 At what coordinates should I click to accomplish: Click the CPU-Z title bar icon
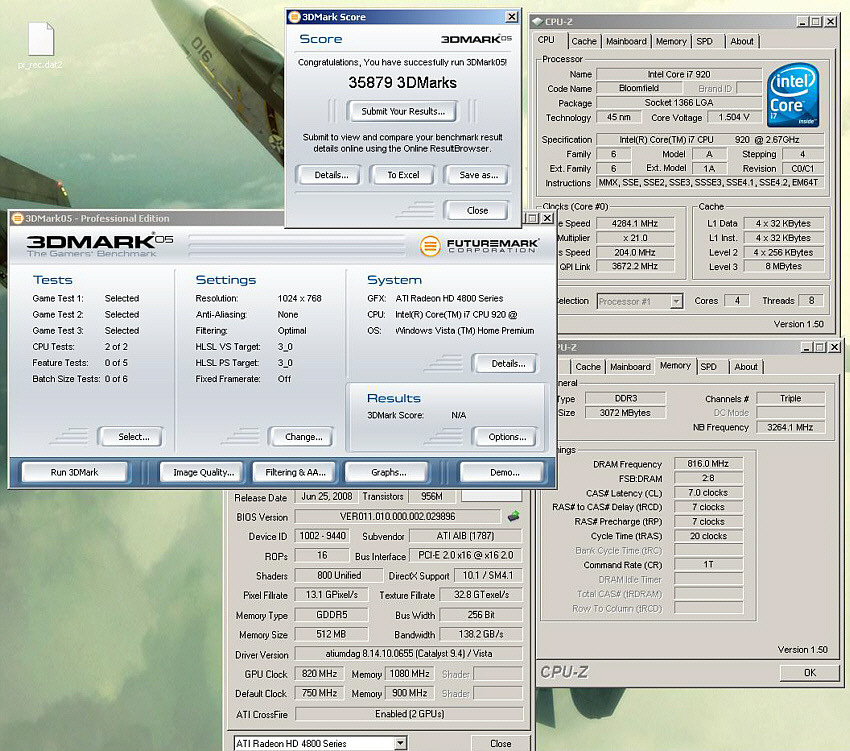tap(537, 22)
